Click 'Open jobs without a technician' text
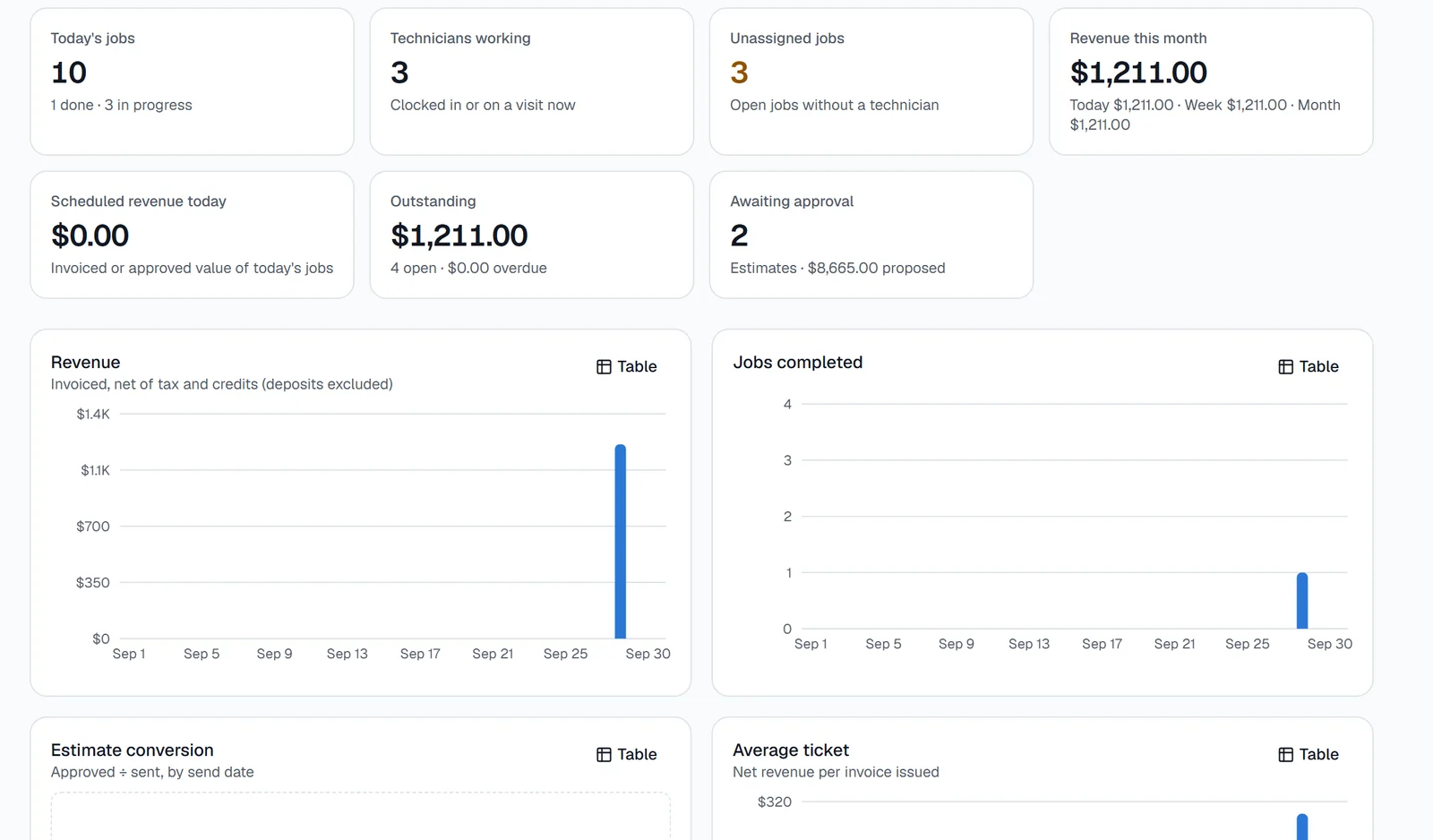This screenshot has width=1433, height=840. [834, 105]
